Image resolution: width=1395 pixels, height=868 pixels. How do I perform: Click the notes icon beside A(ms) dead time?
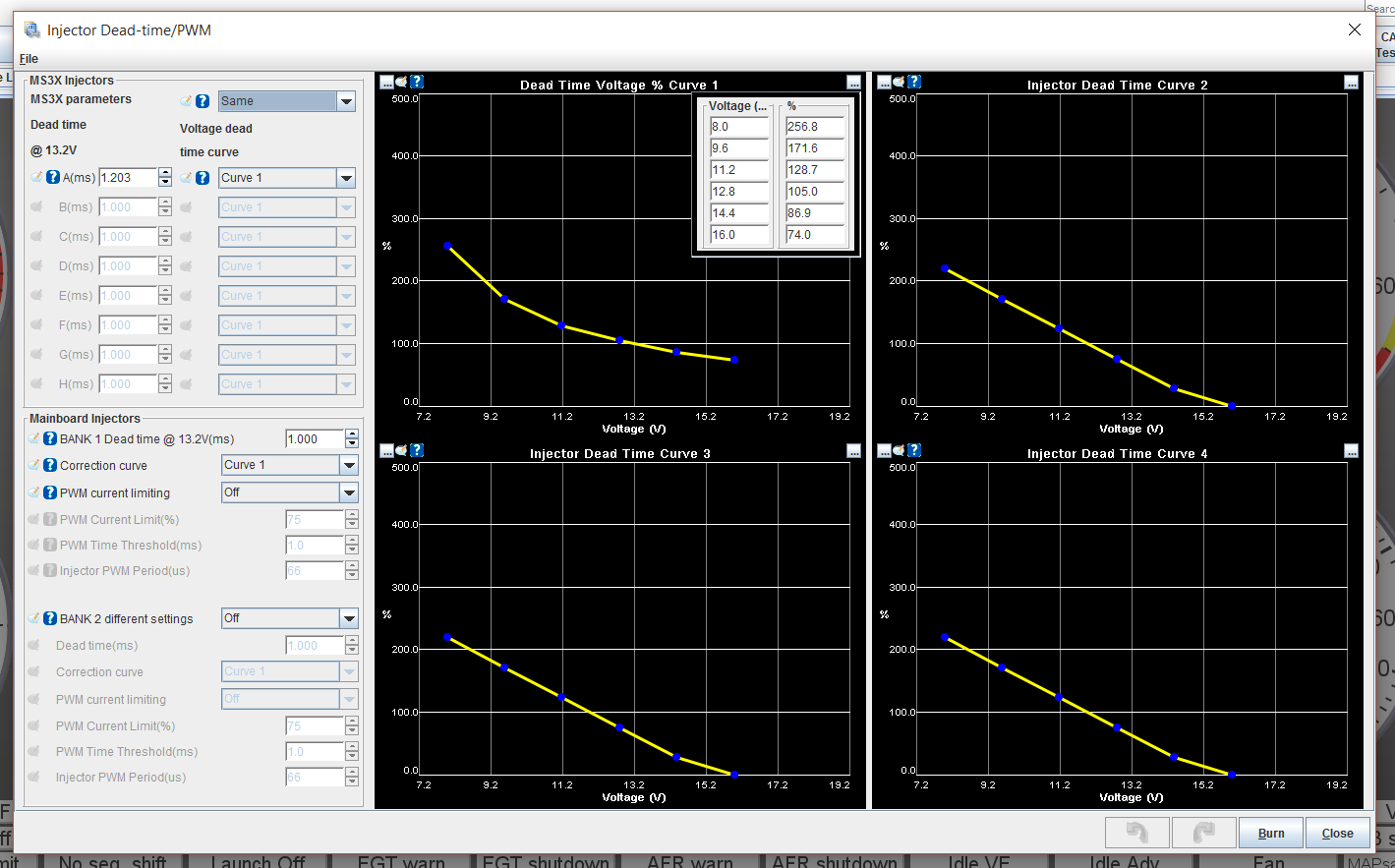coord(36,178)
